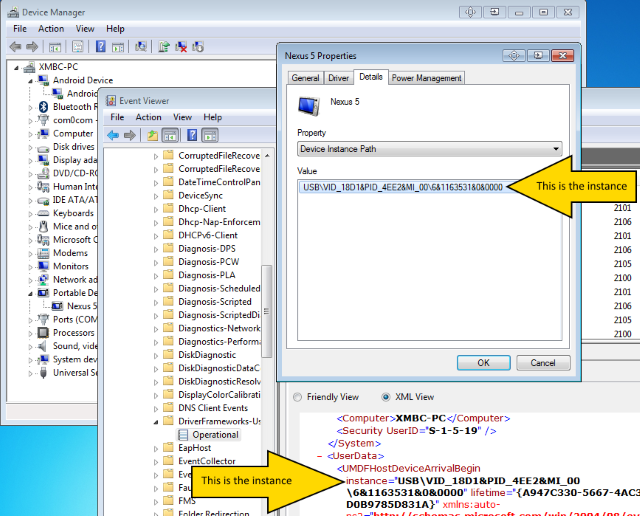Click the Forward arrow in Device Manager toolbar
Image resolution: width=640 pixels, height=516 pixels.
[x=32, y=47]
